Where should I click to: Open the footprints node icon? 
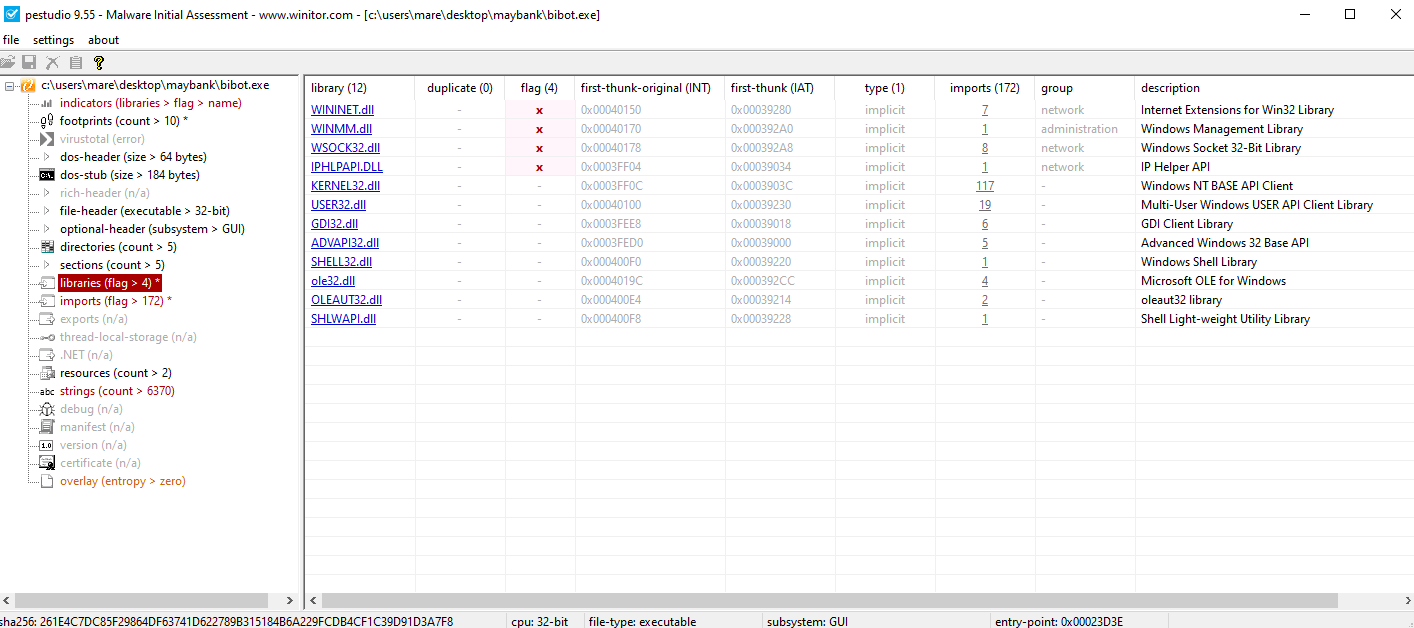[47, 121]
